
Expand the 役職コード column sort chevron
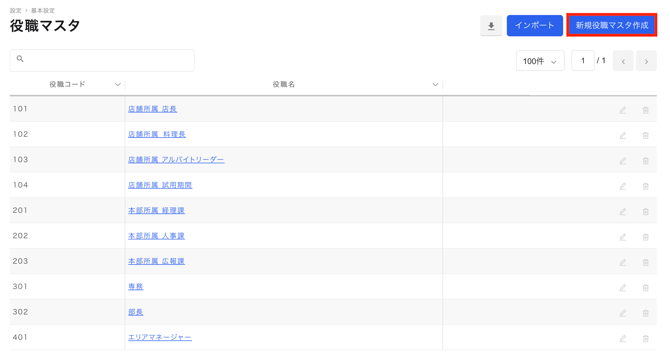[118, 85]
